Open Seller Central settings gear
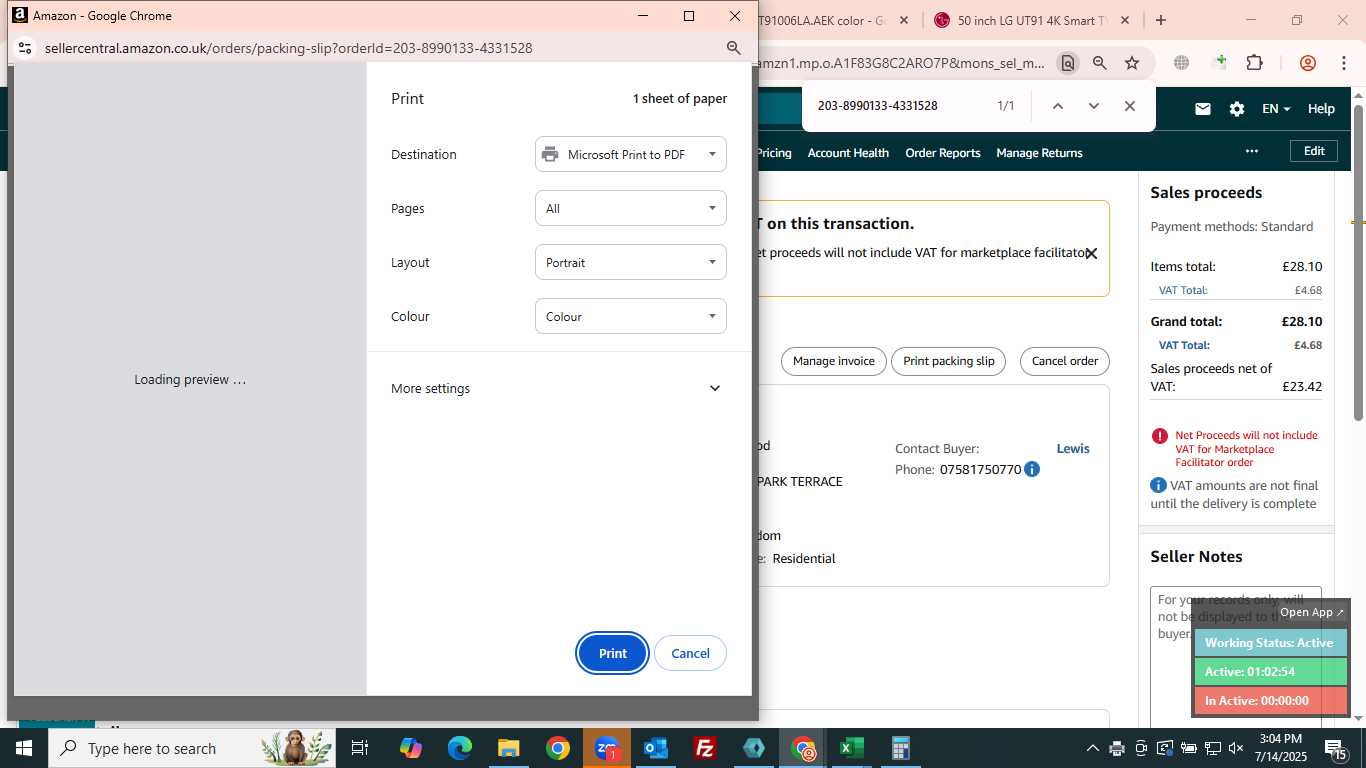 (1237, 109)
